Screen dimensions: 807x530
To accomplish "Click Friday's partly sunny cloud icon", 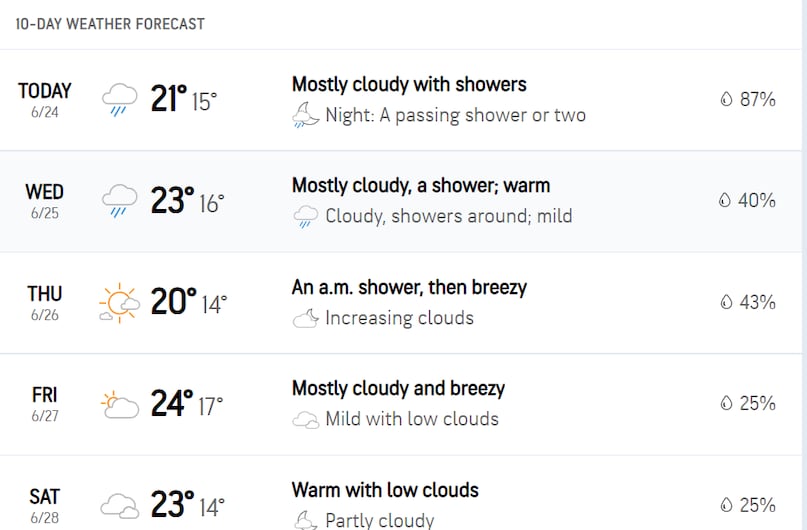I will click(119, 404).
